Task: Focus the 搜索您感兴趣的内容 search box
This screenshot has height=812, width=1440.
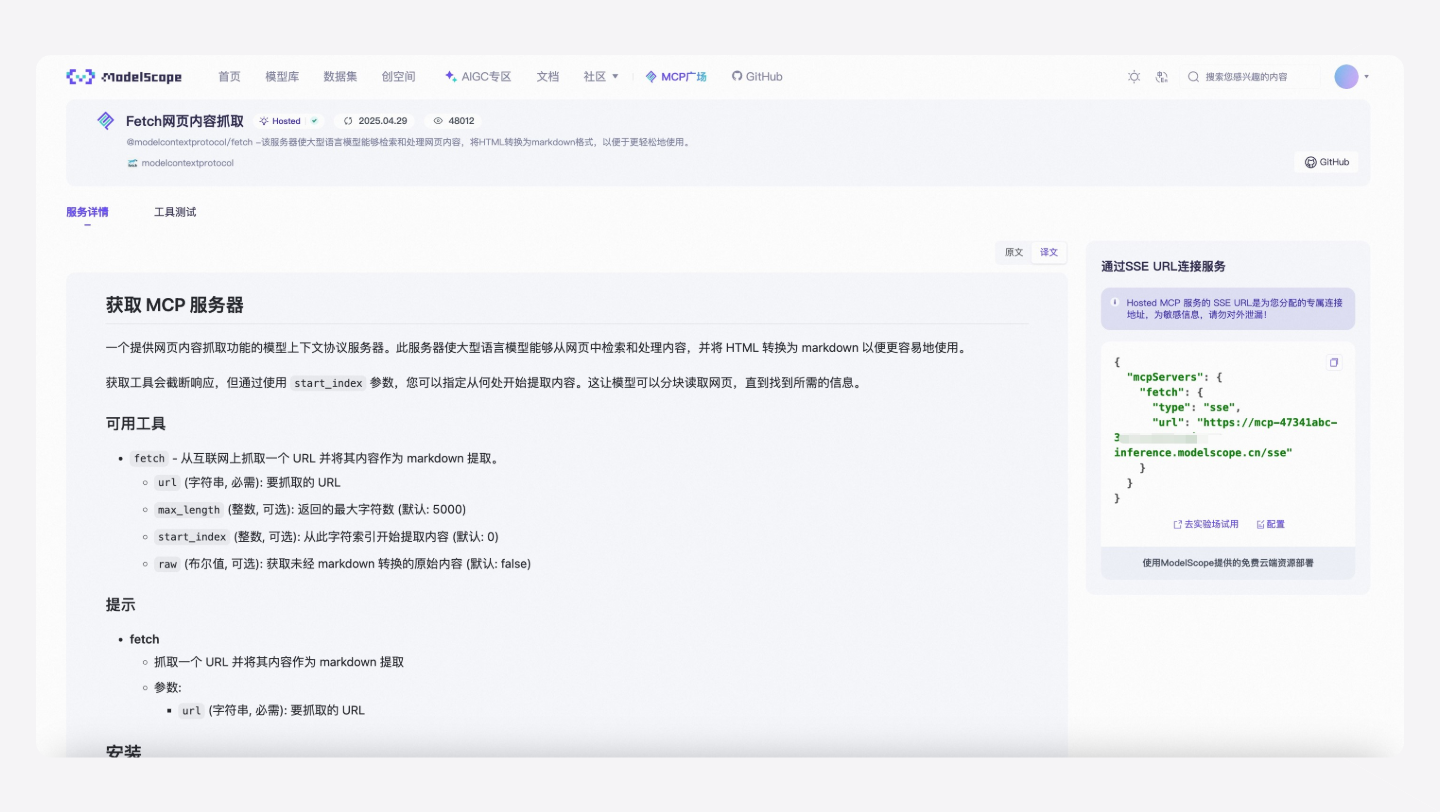Action: [1250, 77]
